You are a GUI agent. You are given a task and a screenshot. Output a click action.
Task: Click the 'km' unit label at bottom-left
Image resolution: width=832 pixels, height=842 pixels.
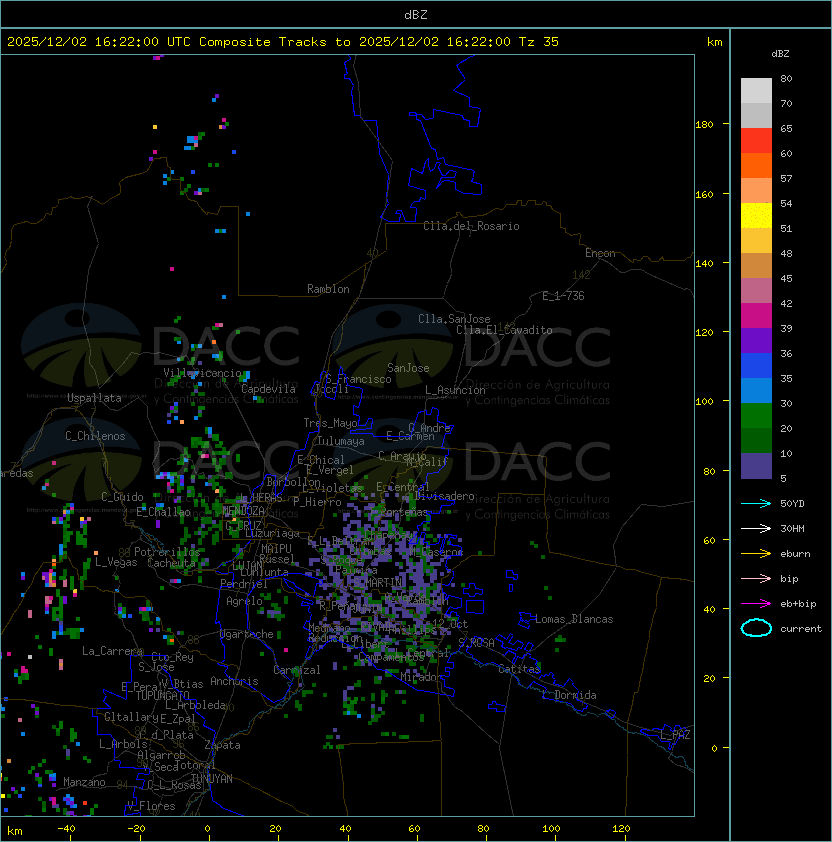(15, 831)
